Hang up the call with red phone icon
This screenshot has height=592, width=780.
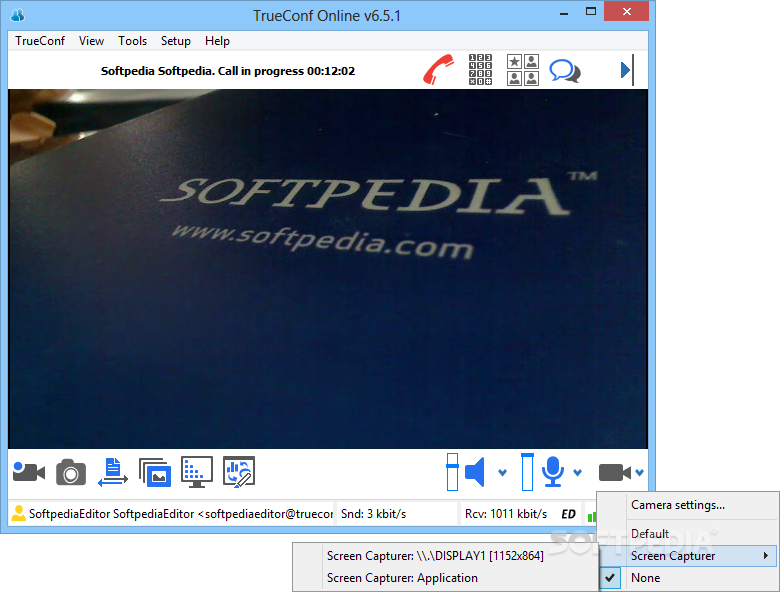click(x=438, y=70)
